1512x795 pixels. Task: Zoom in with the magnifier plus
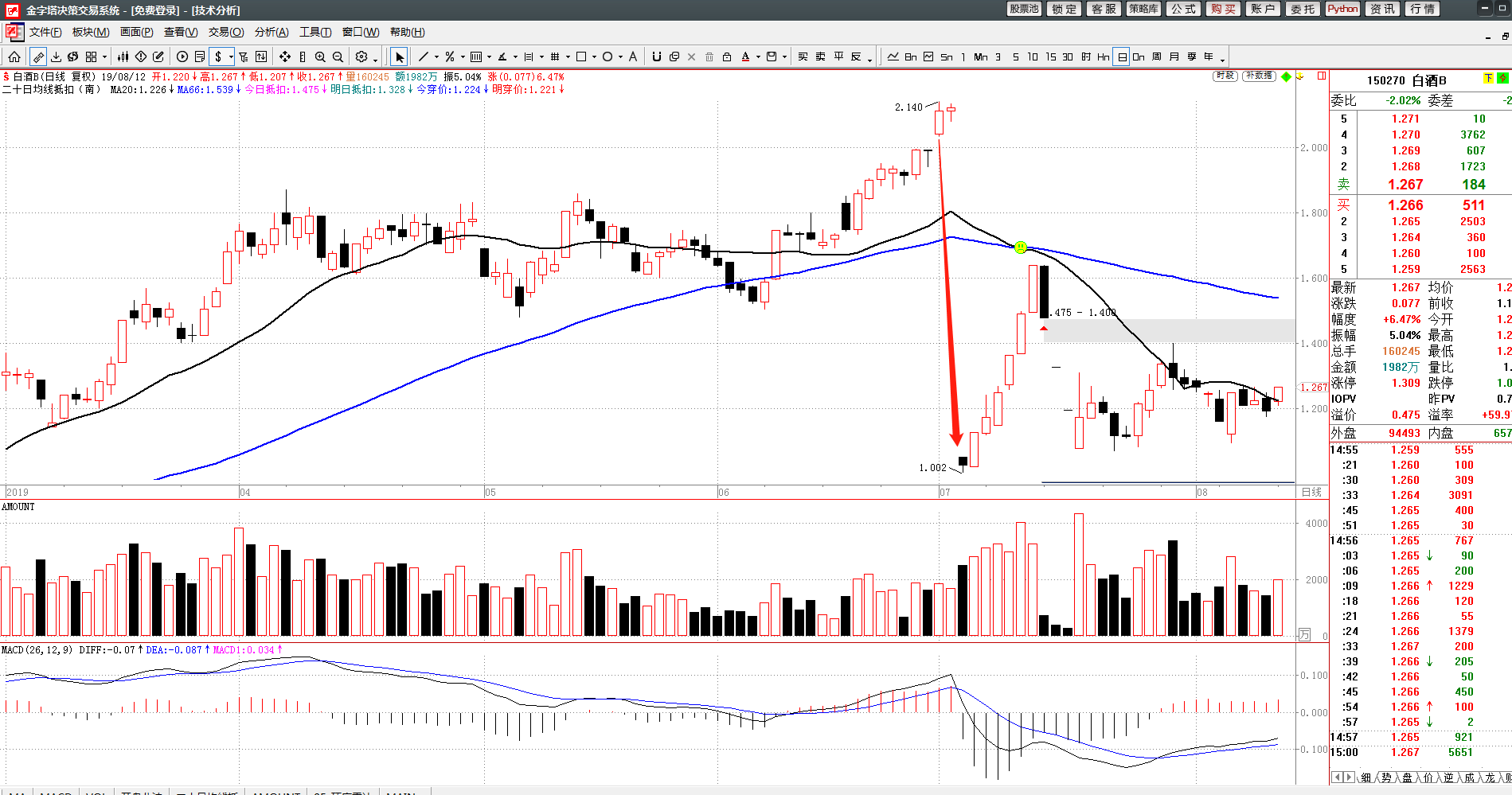click(x=320, y=57)
